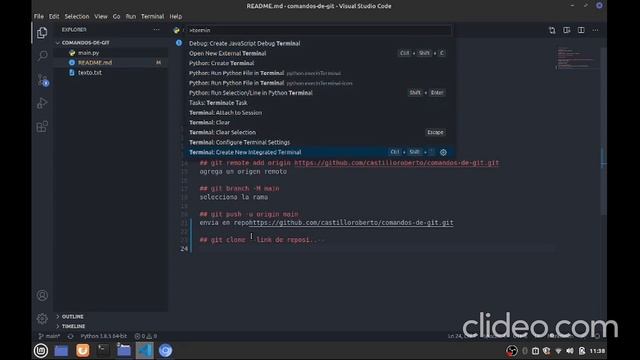Open the File menu

[39, 16]
